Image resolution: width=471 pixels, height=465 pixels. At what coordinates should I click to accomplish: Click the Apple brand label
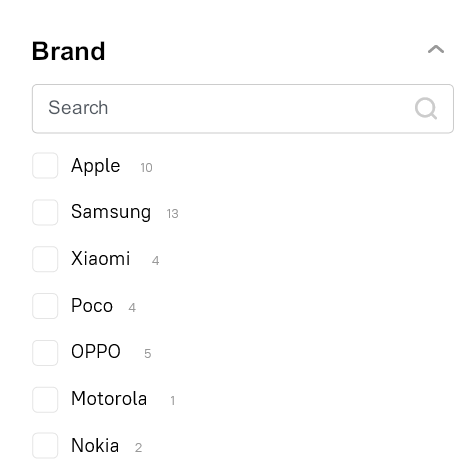[96, 166]
